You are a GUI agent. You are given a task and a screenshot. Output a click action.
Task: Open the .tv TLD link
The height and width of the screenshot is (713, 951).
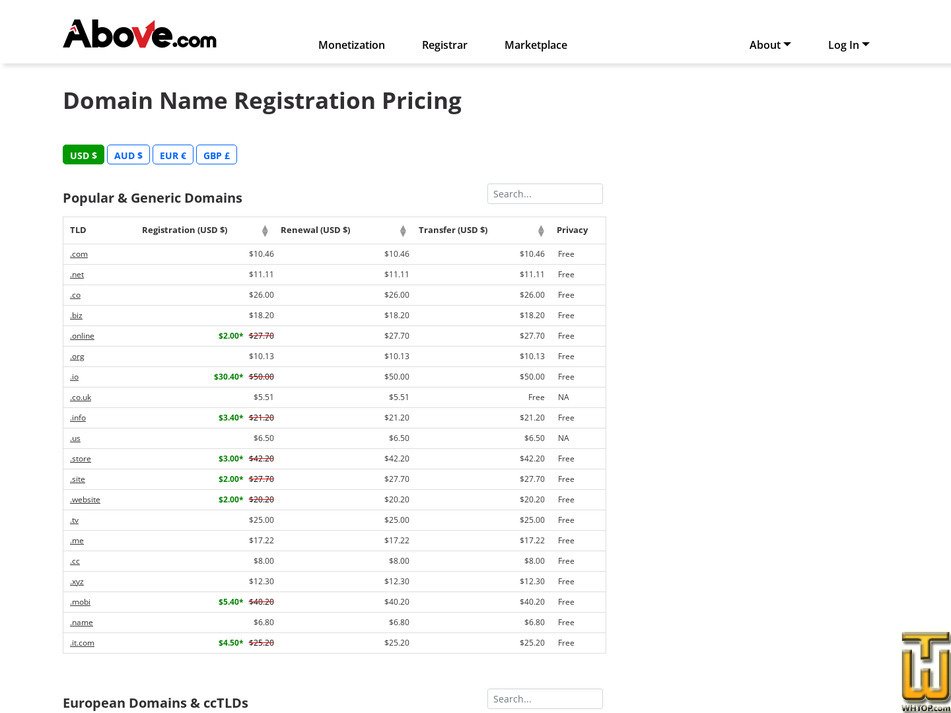[74, 520]
